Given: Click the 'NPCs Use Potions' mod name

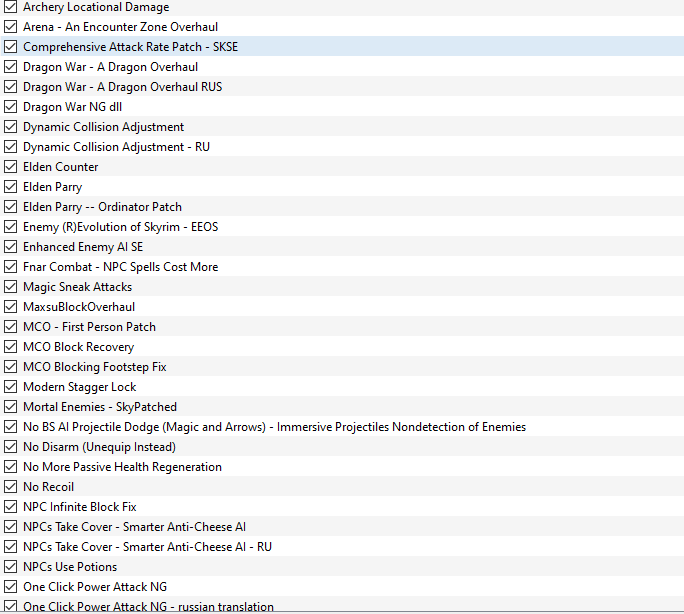Looking at the screenshot, I should point(70,567).
